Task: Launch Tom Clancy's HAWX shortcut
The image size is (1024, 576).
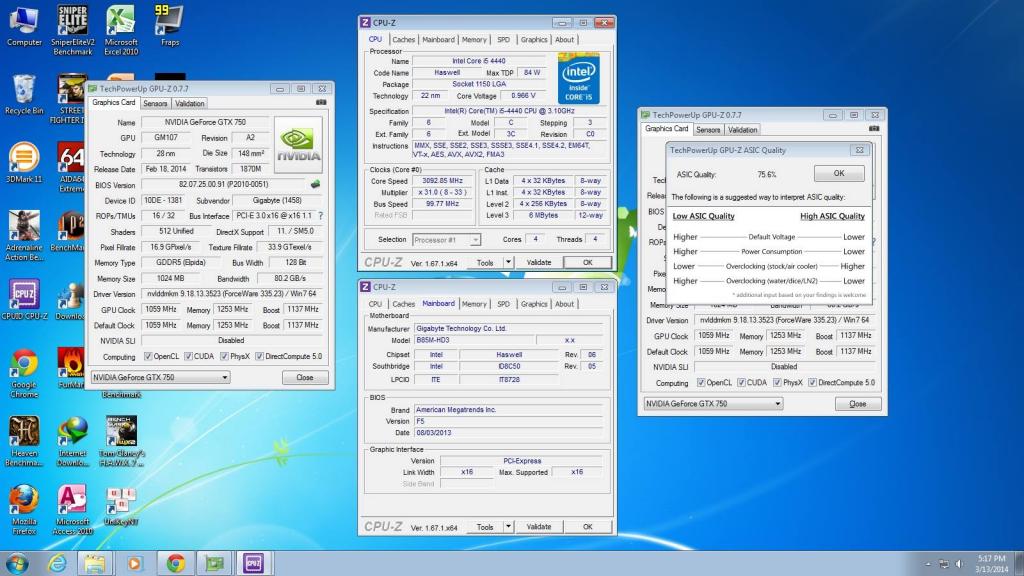Action: click(x=121, y=441)
